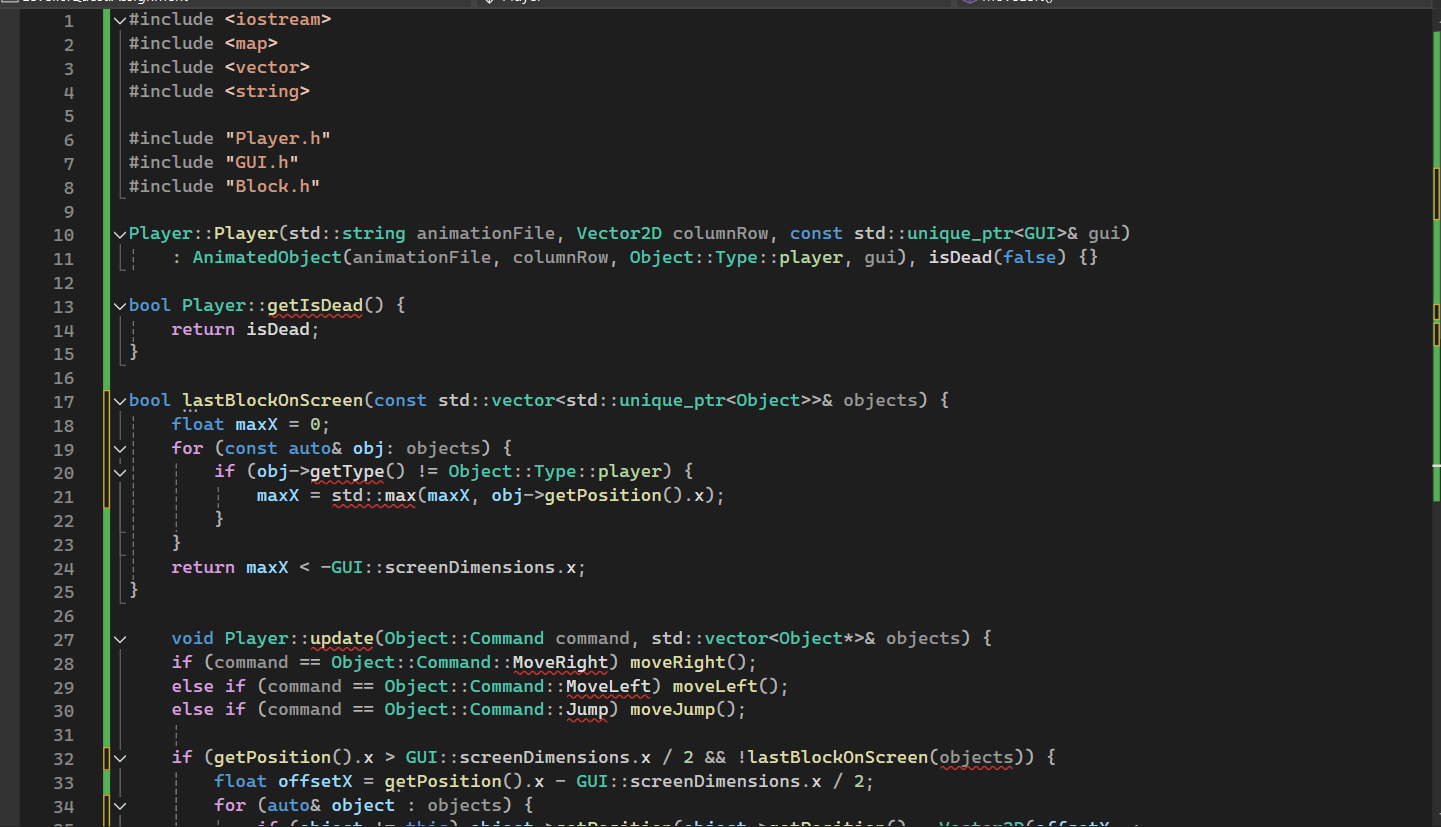Image resolution: width=1441 pixels, height=827 pixels.
Task: Collapse the inner for loop on line 34
Action: [119, 806]
